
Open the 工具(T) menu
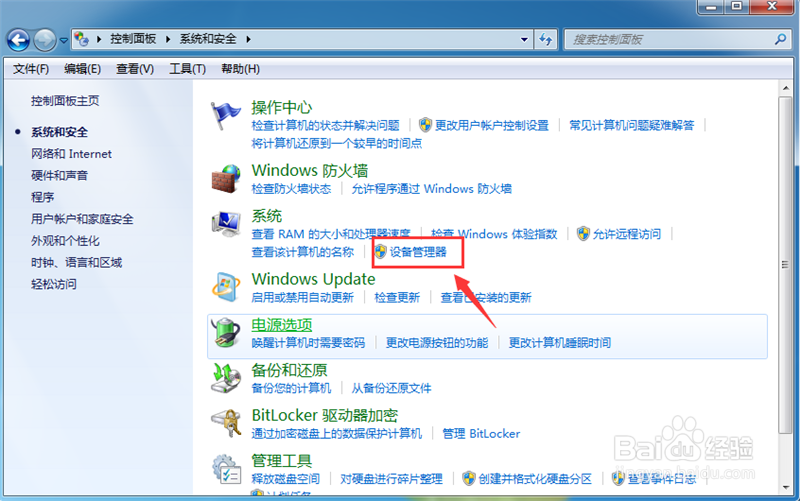pos(187,69)
